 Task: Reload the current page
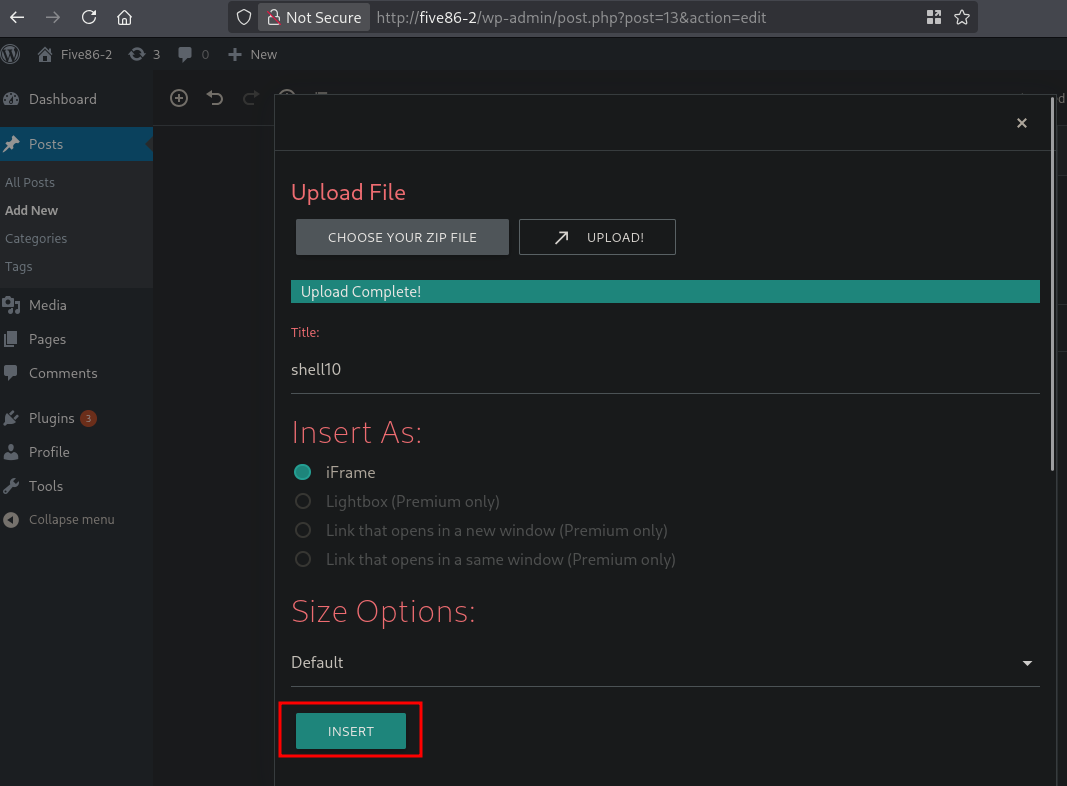pos(88,18)
